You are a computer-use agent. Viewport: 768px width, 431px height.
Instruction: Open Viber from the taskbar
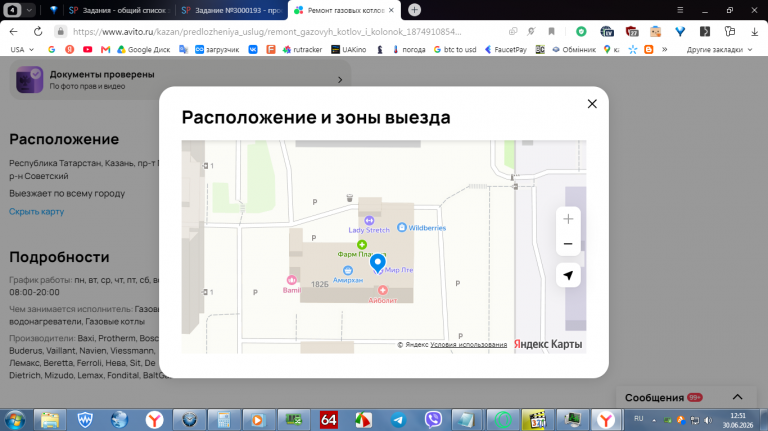[433, 420]
